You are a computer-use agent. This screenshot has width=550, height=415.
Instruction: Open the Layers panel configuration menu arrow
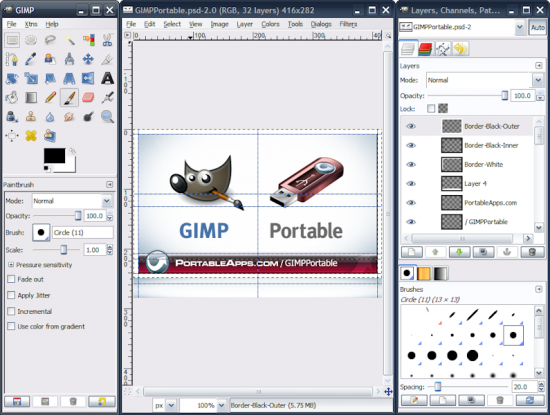pyautogui.click(x=539, y=66)
